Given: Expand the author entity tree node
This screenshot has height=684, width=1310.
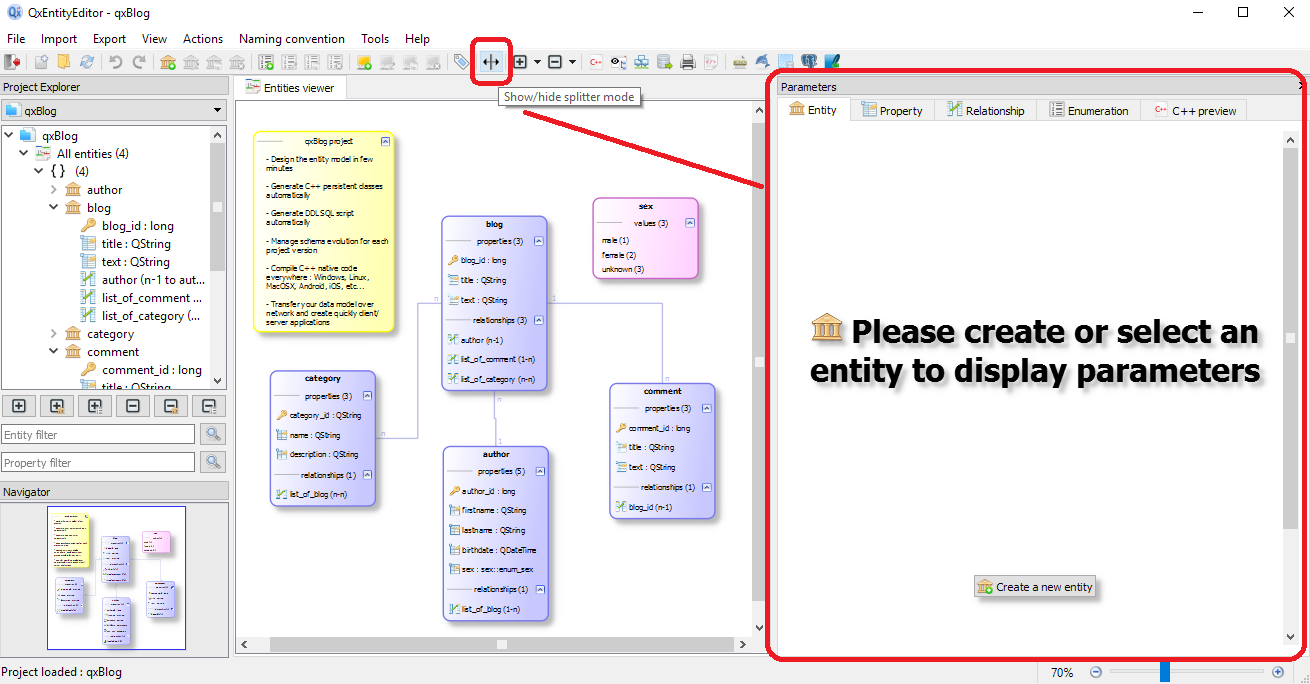Looking at the screenshot, I should tap(54, 190).
